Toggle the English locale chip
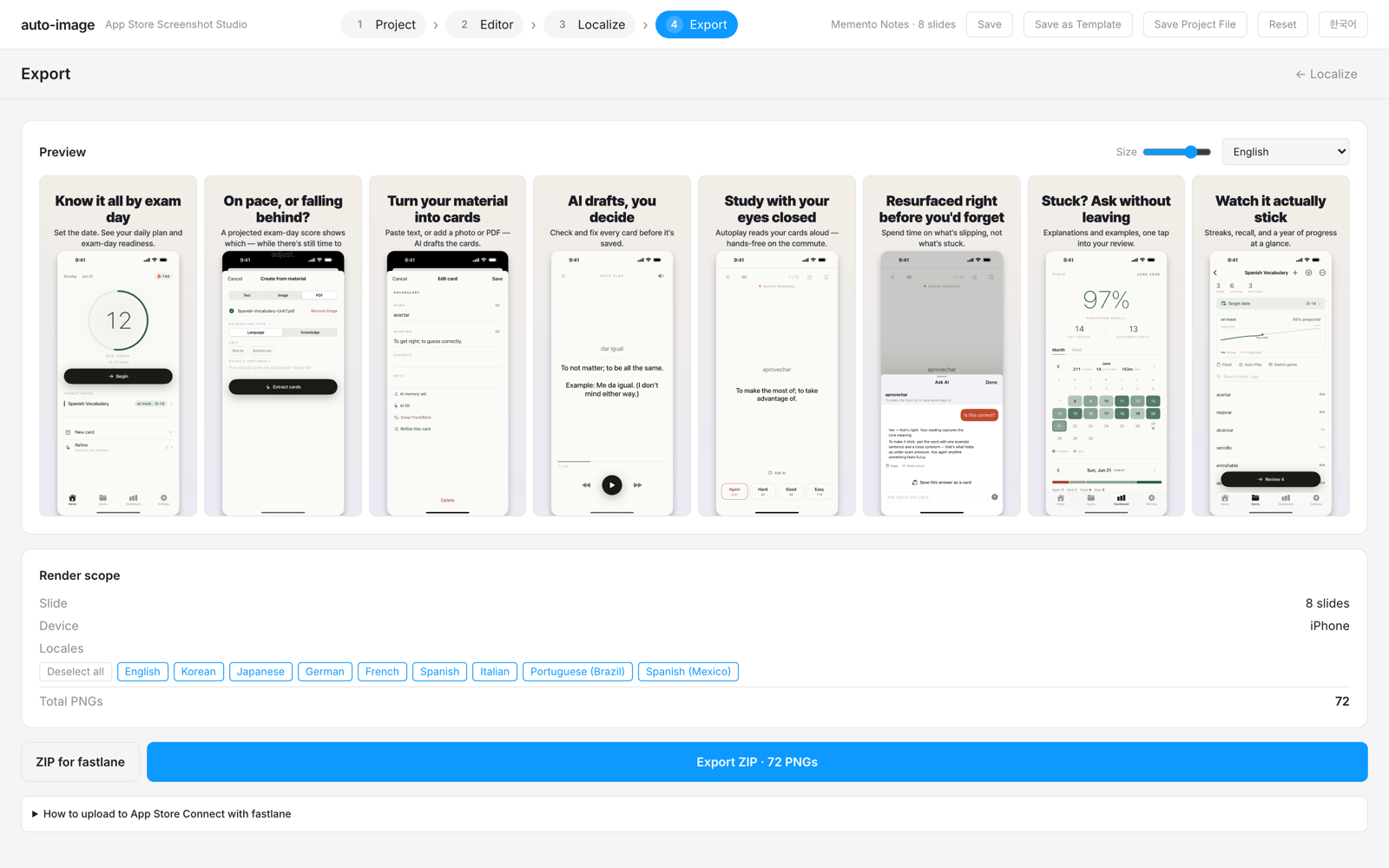Screen dimensions: 1389x868 [x=142, y=672]
